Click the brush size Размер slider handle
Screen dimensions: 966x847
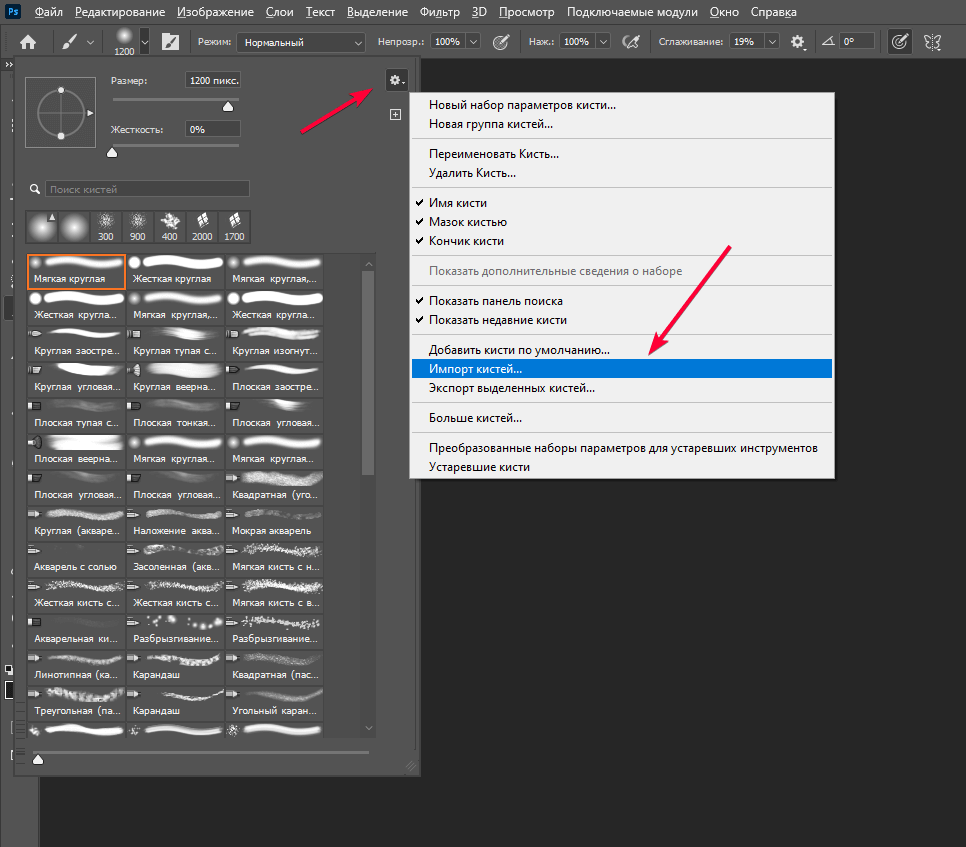point(228,107)
